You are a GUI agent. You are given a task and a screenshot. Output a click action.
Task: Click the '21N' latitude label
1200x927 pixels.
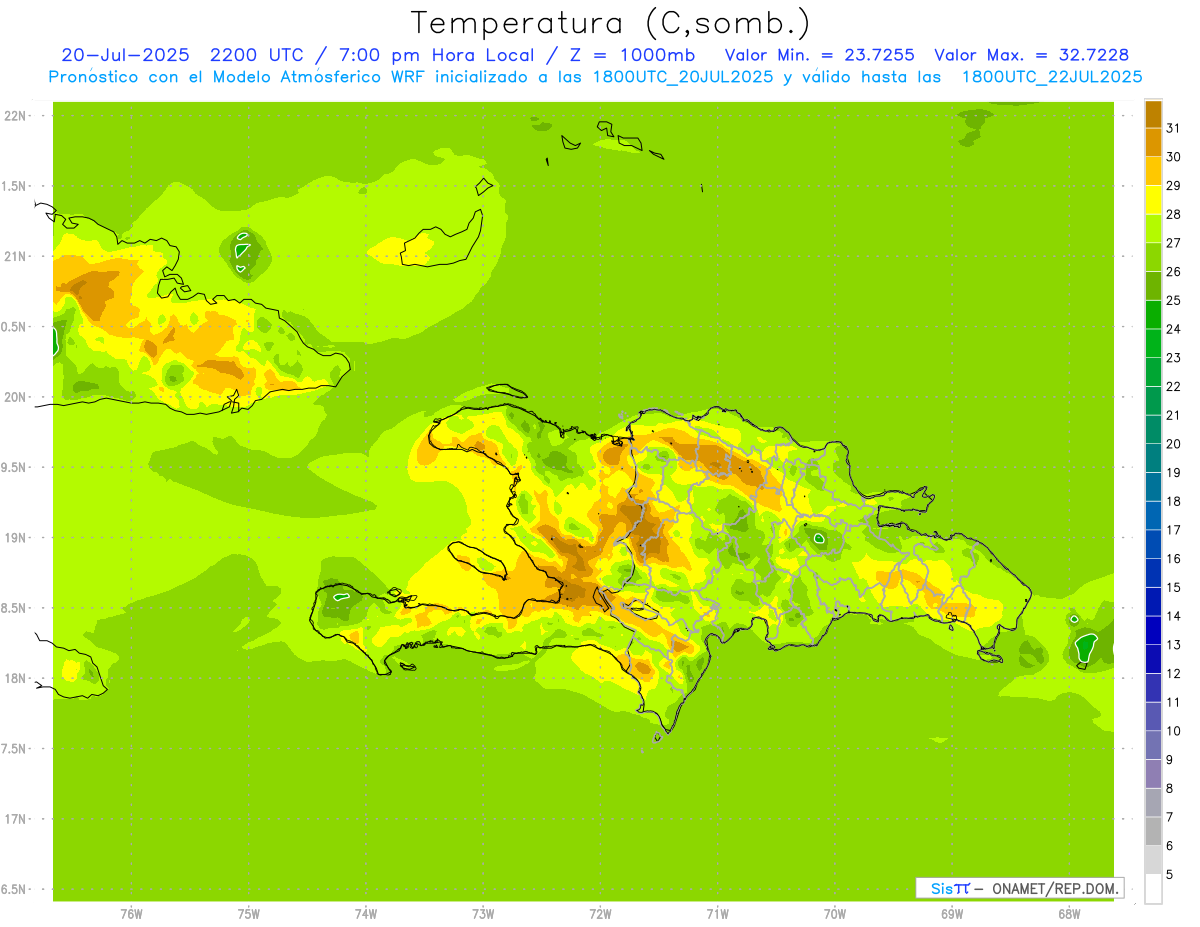coord(13,257)
